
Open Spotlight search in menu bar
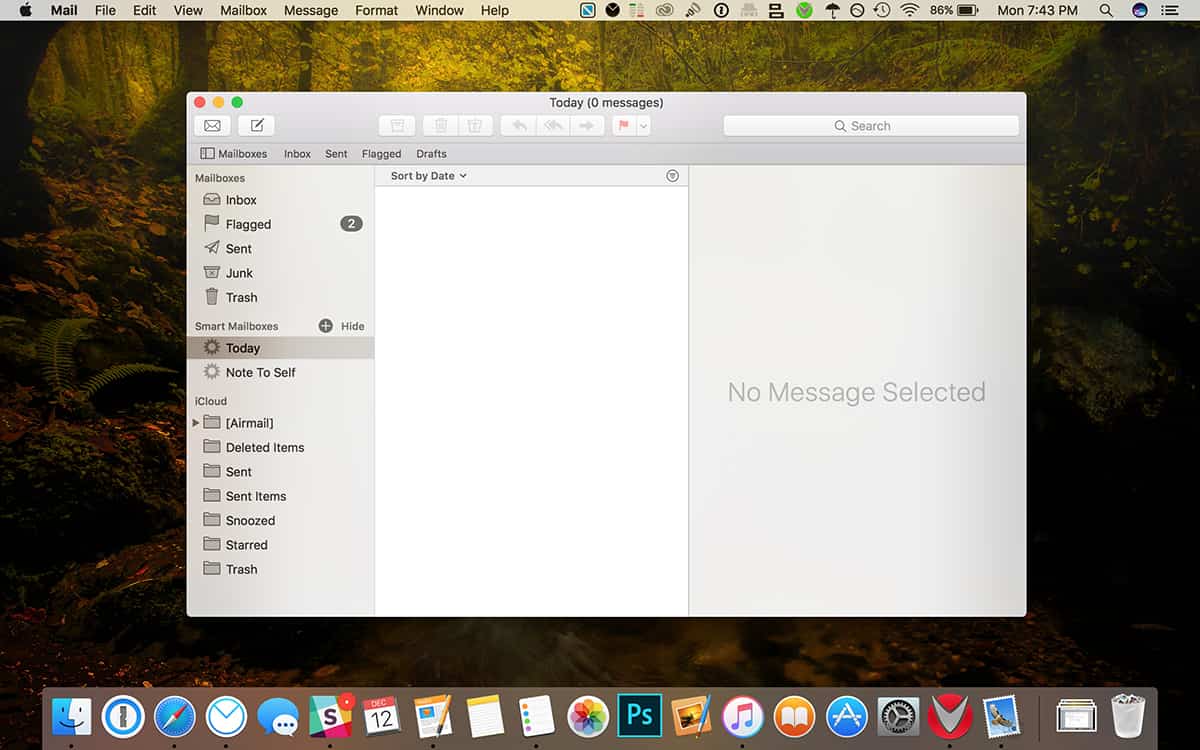(1106, 10)
